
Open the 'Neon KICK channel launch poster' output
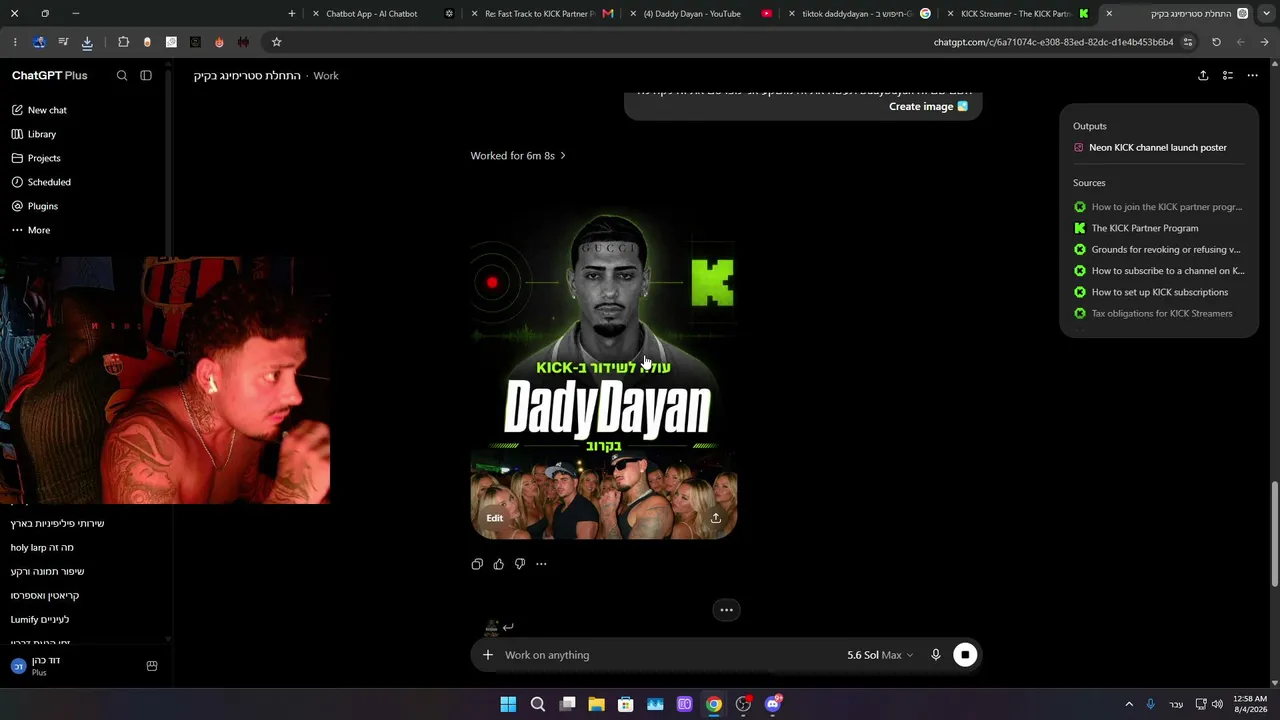pos(1158,148)
